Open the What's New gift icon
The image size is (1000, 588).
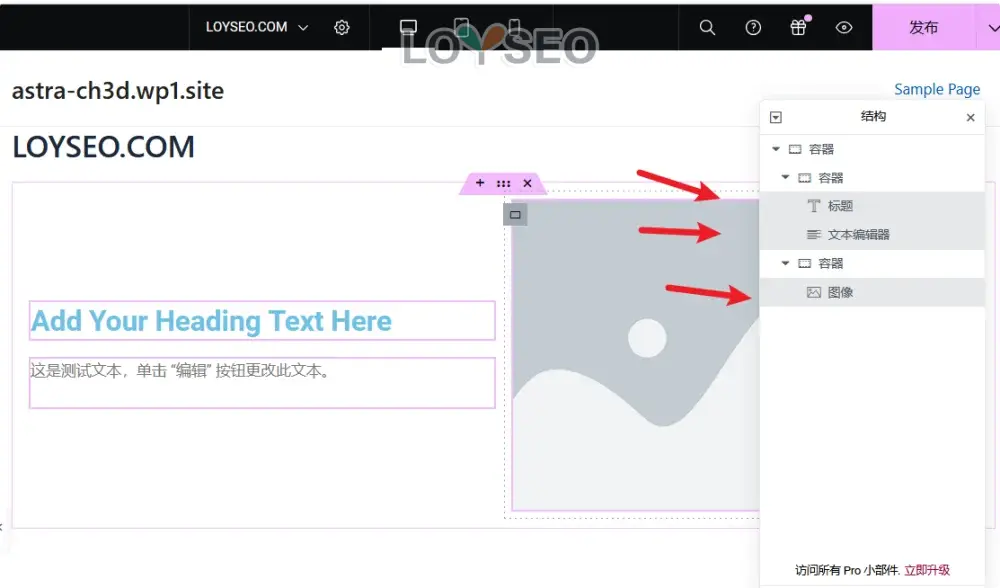click(x=798, y=27)
